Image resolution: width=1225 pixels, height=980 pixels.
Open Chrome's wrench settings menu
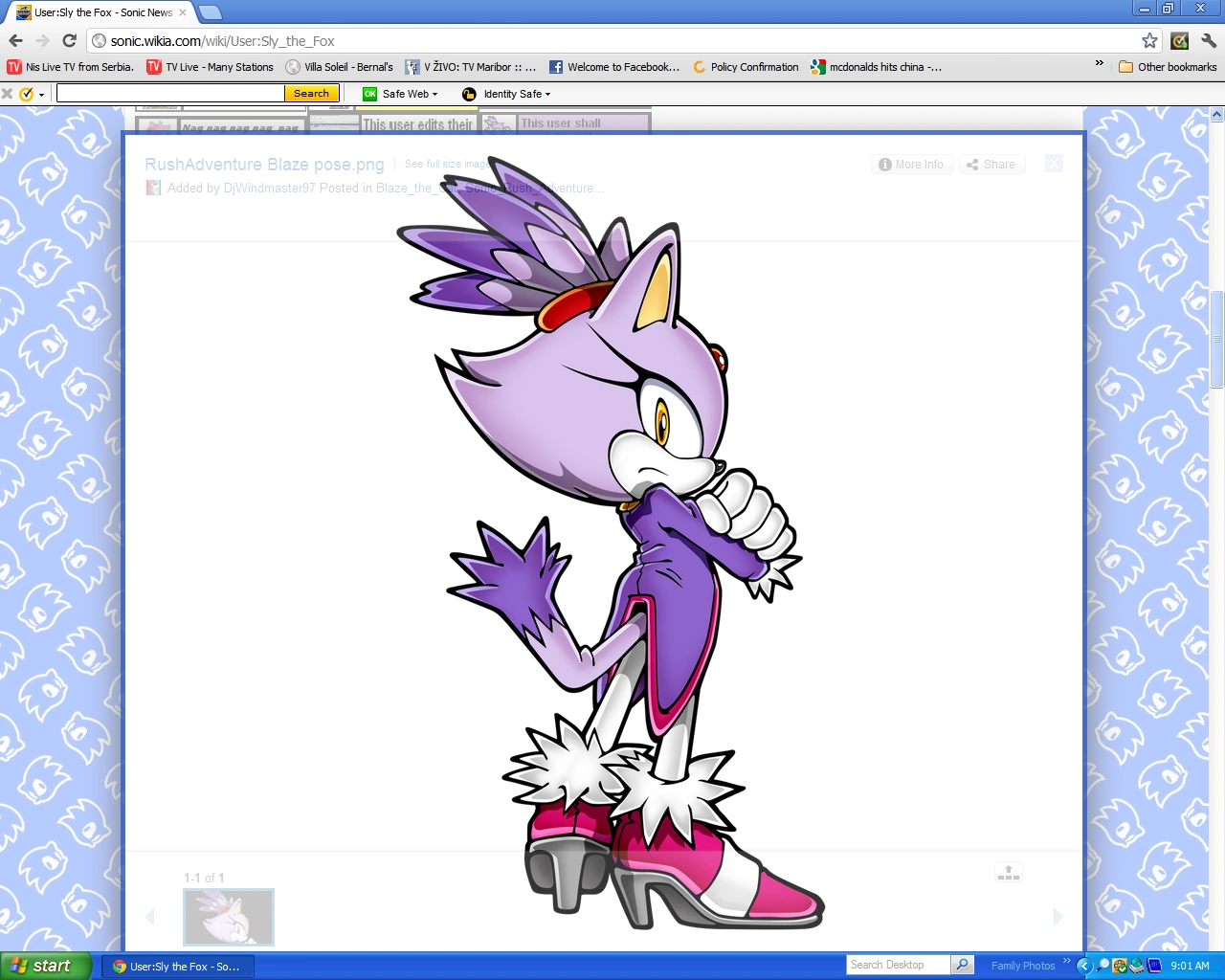1208,40
